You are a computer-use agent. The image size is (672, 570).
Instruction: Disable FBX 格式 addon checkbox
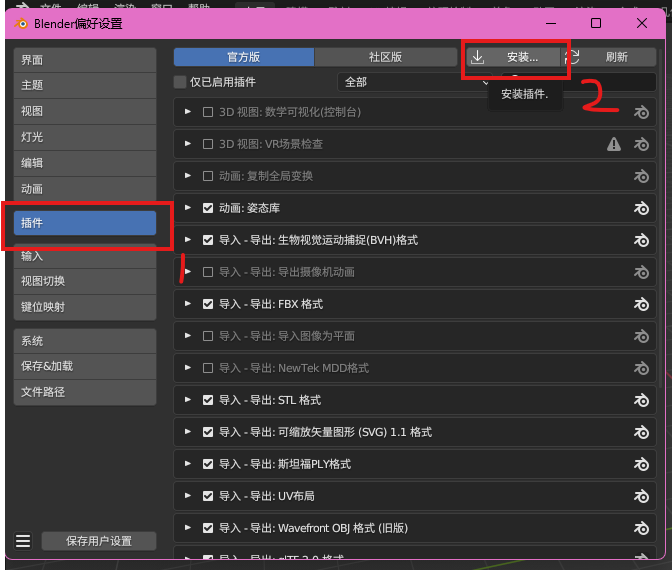point(208,304)
